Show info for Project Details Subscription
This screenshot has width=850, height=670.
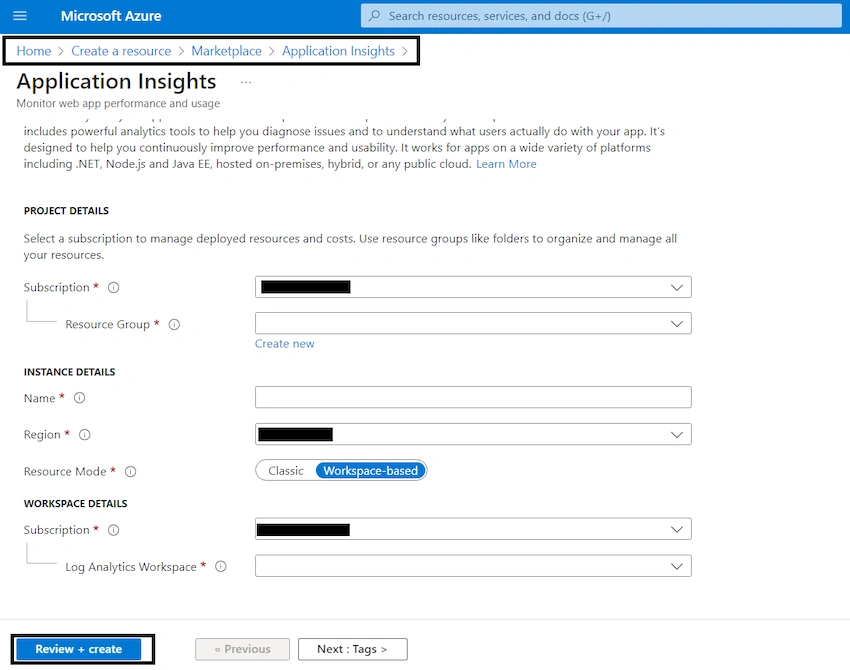click(113, 288)
